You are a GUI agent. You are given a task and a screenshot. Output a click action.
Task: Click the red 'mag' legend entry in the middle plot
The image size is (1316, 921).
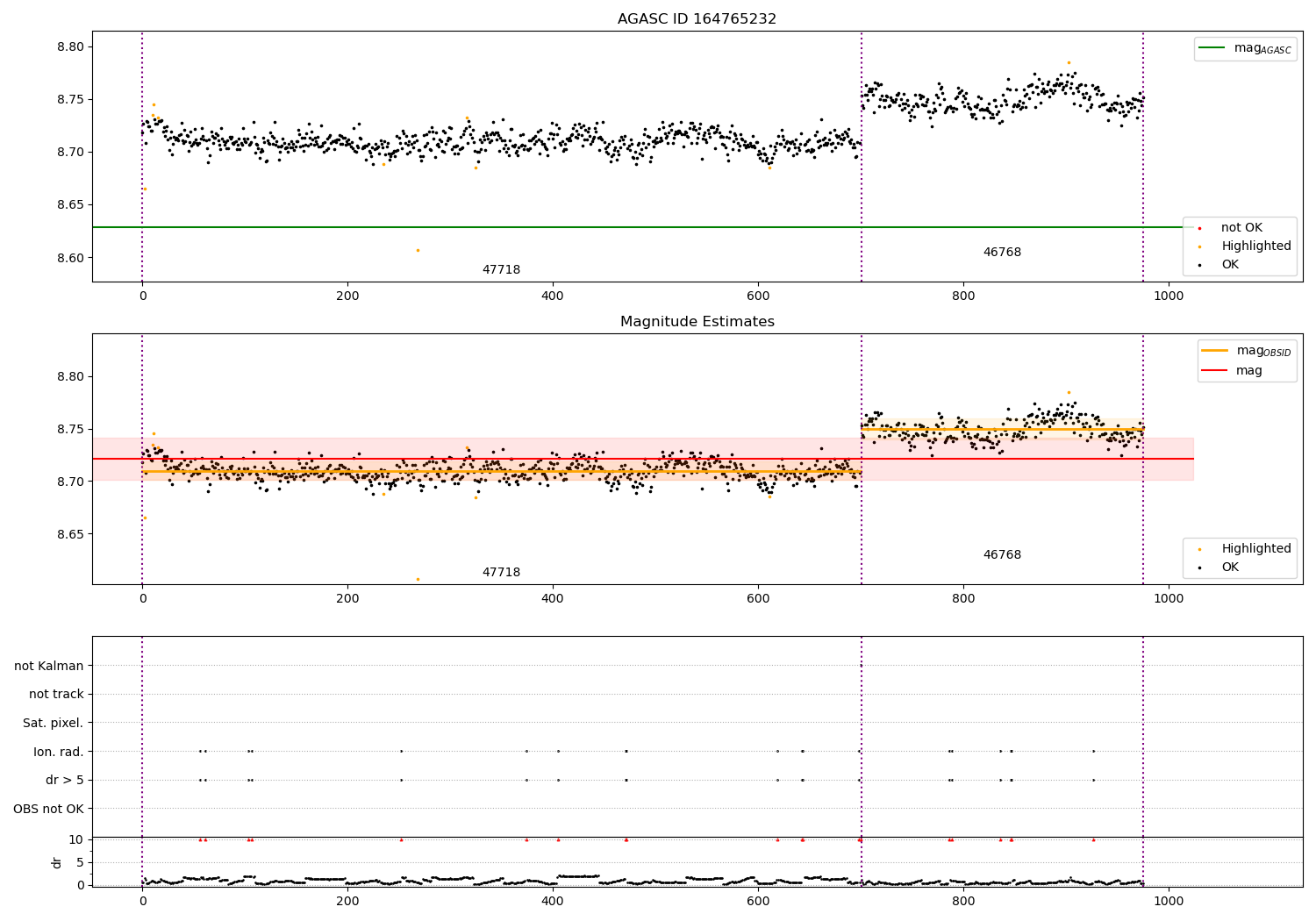[x=1233, y=371]
